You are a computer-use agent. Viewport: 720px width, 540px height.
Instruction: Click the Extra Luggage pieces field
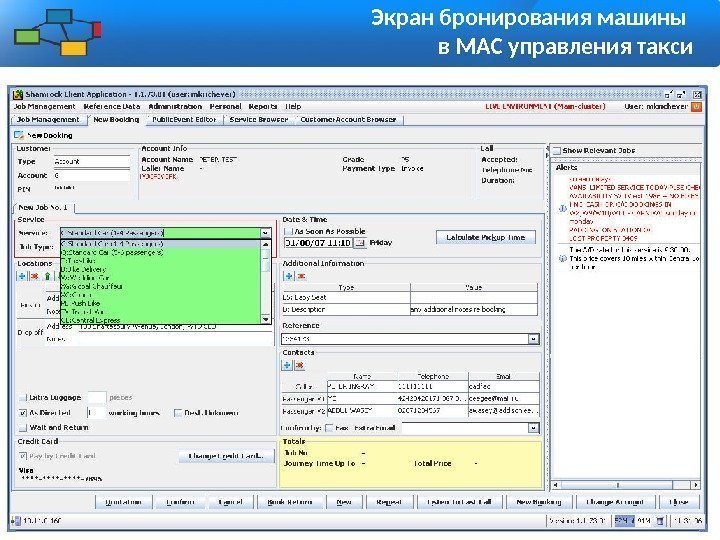(x=96, y=397)
